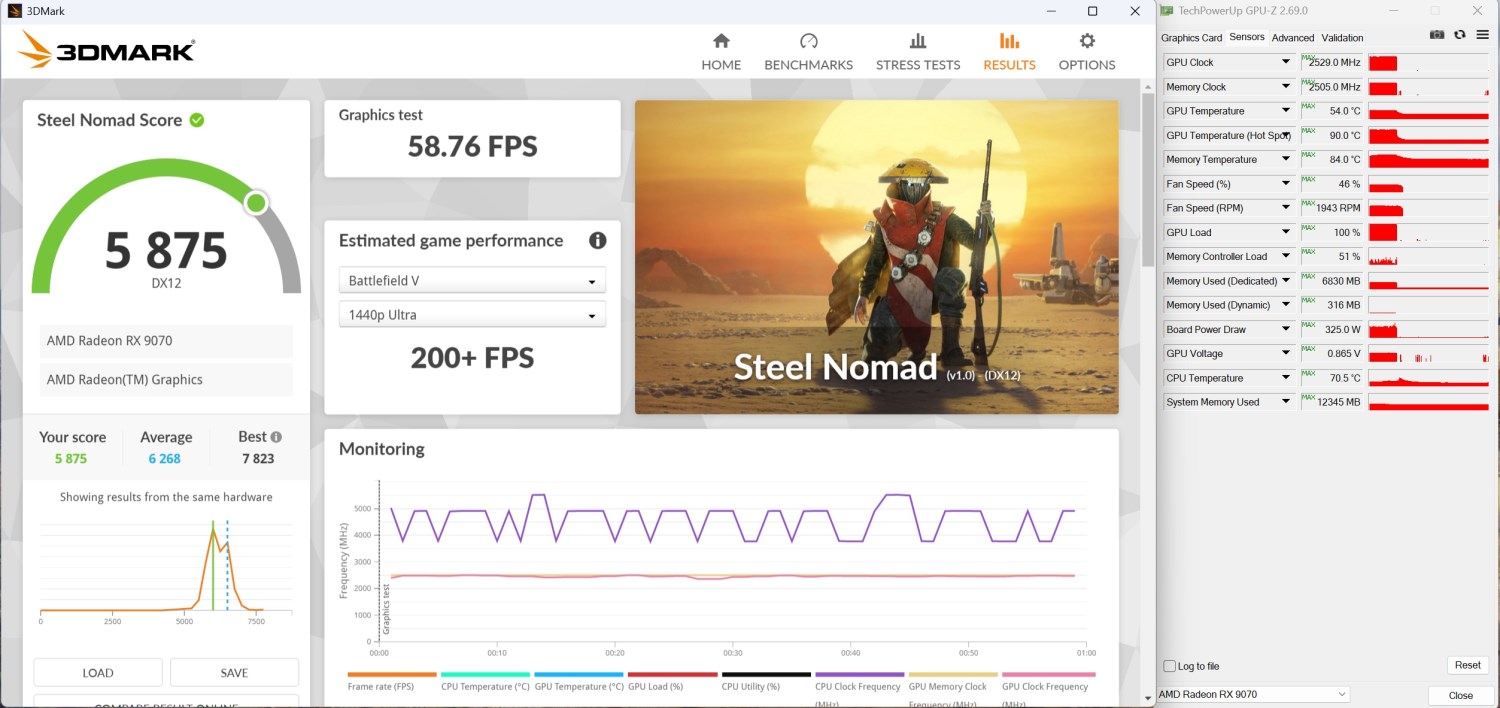The width and height of the screenshot is (1500, 708).
Task: Click the Best score value 7 823
Action: tap(258, 458)
